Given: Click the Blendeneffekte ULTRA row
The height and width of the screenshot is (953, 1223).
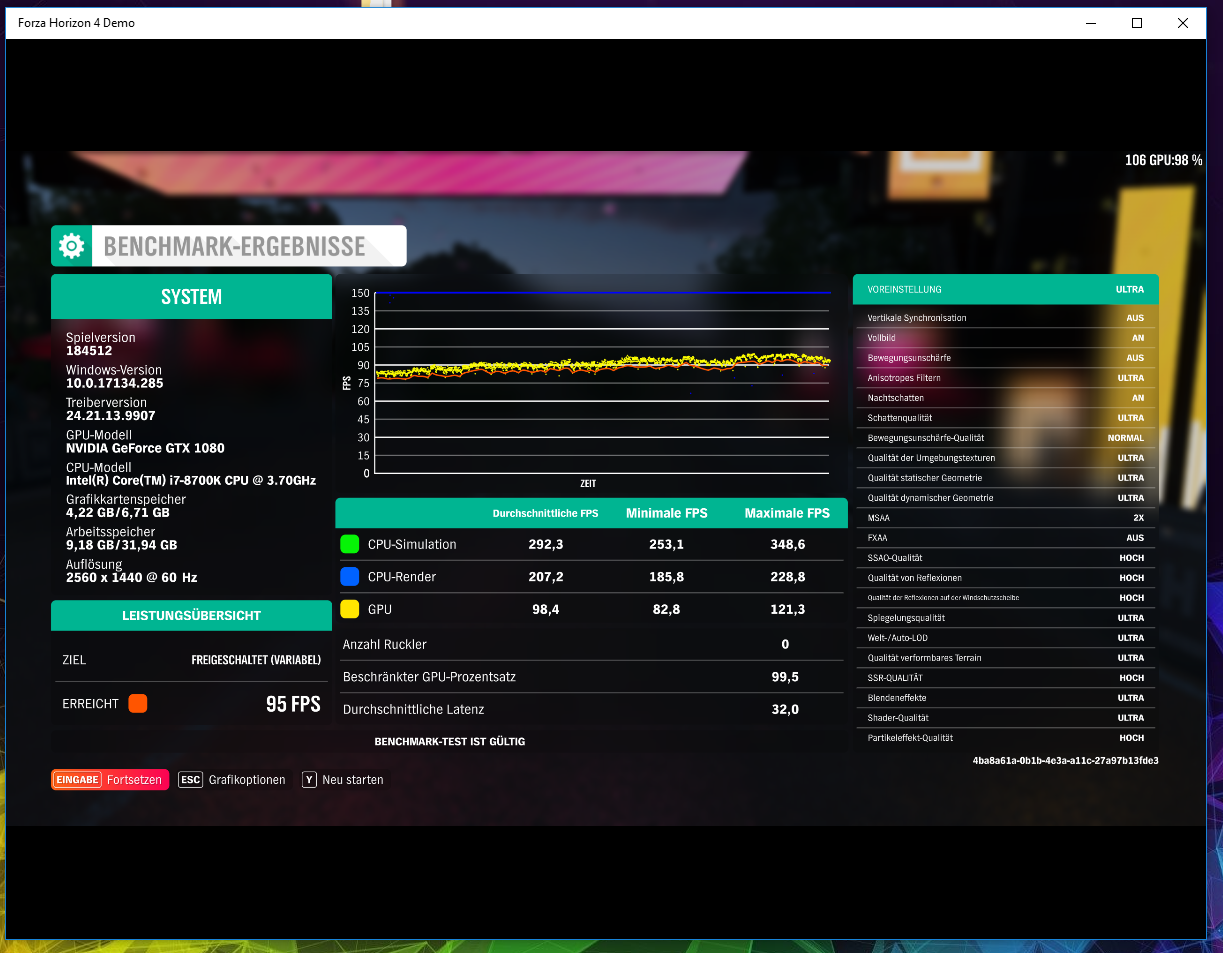Looking at the screenshot, I should point(1005,698).
